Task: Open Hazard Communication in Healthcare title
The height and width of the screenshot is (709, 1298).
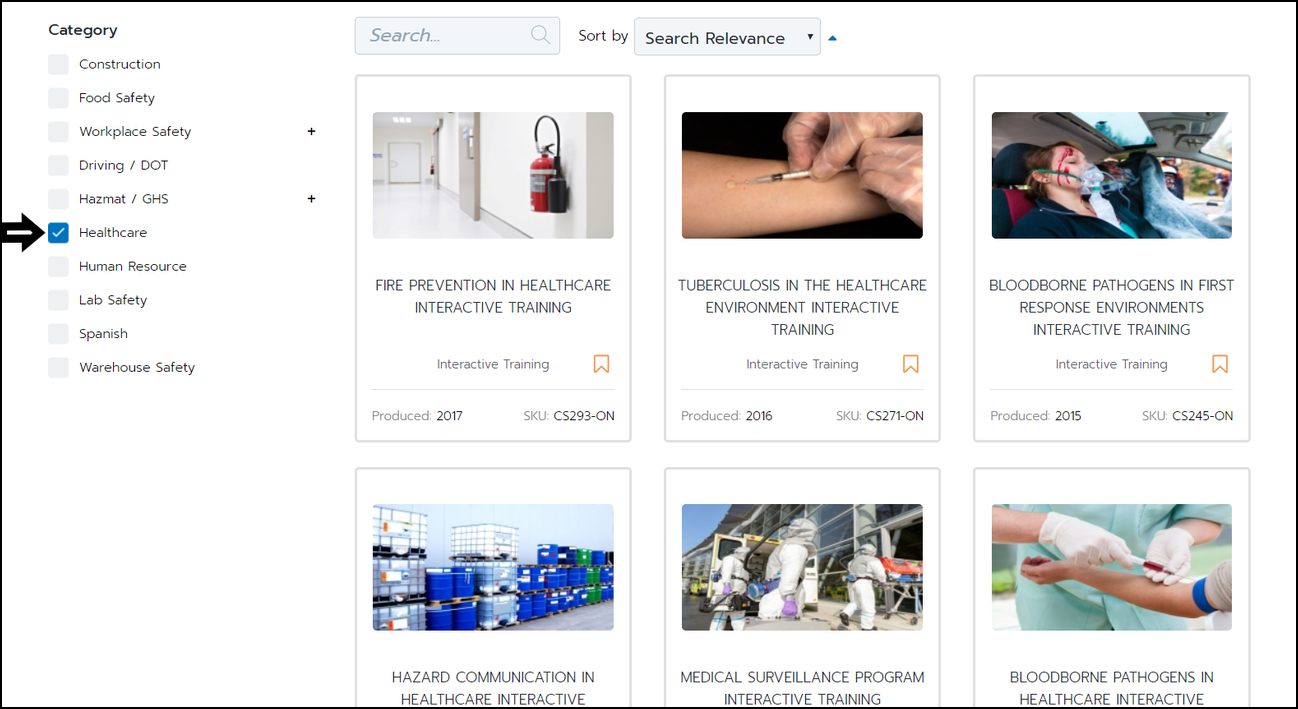Action: coord(493,688)
